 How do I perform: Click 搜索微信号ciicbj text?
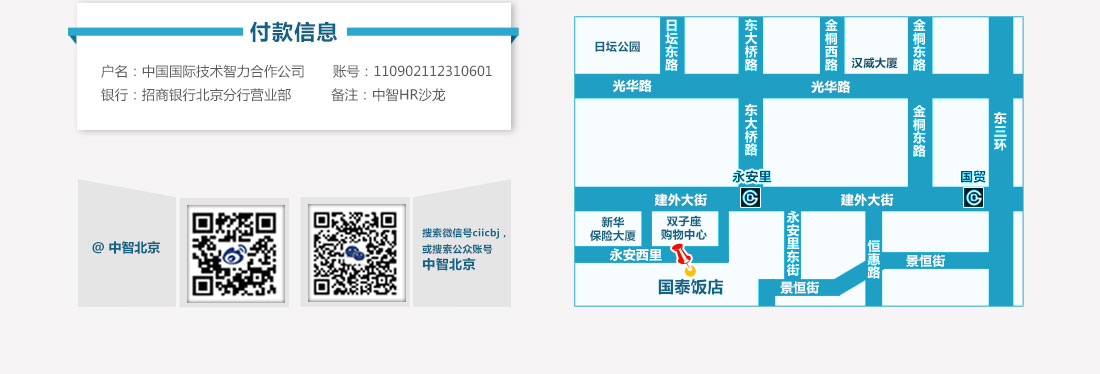(464, 233)
